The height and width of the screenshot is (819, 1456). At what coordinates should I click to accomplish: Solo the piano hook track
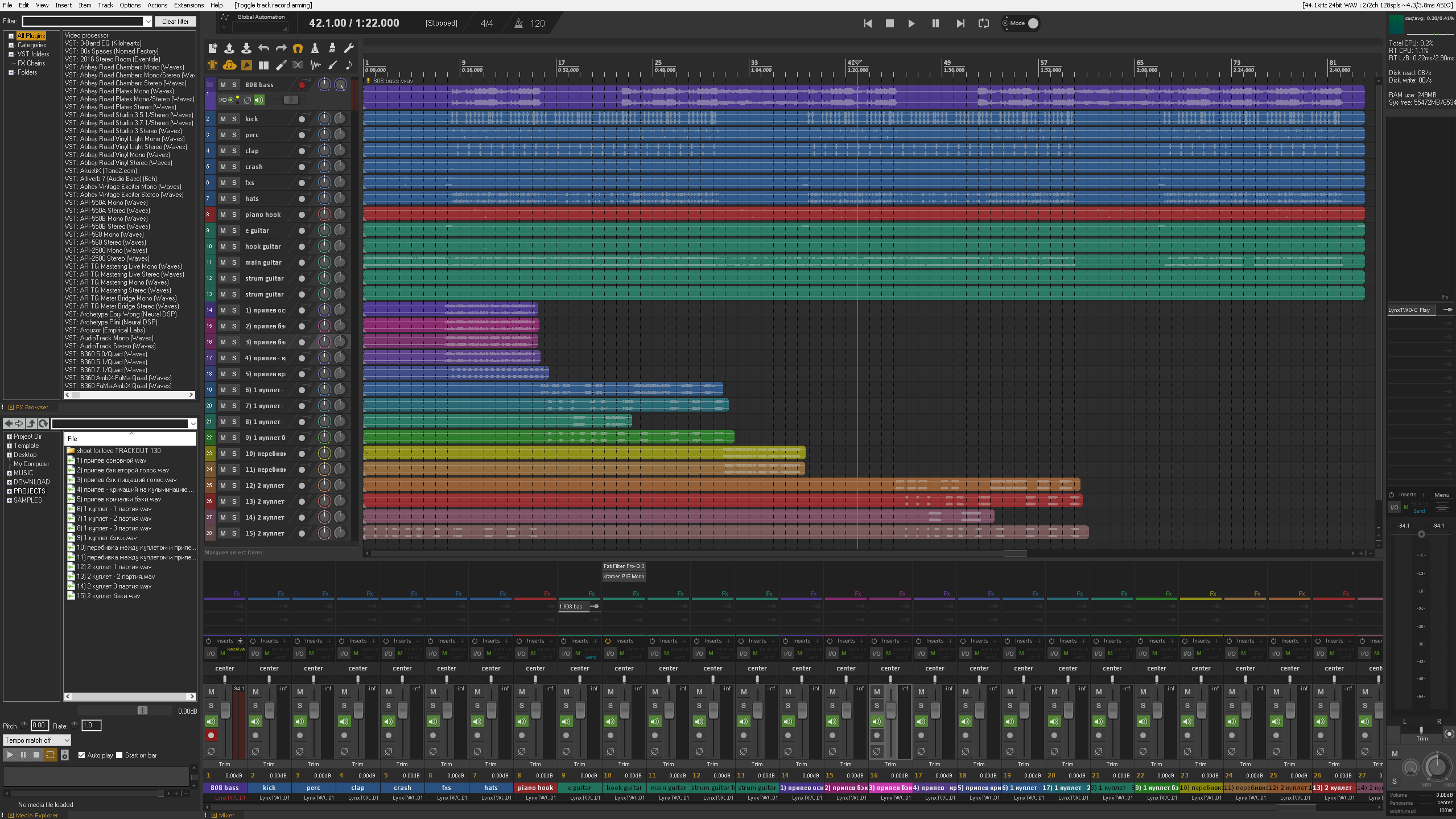234,215
